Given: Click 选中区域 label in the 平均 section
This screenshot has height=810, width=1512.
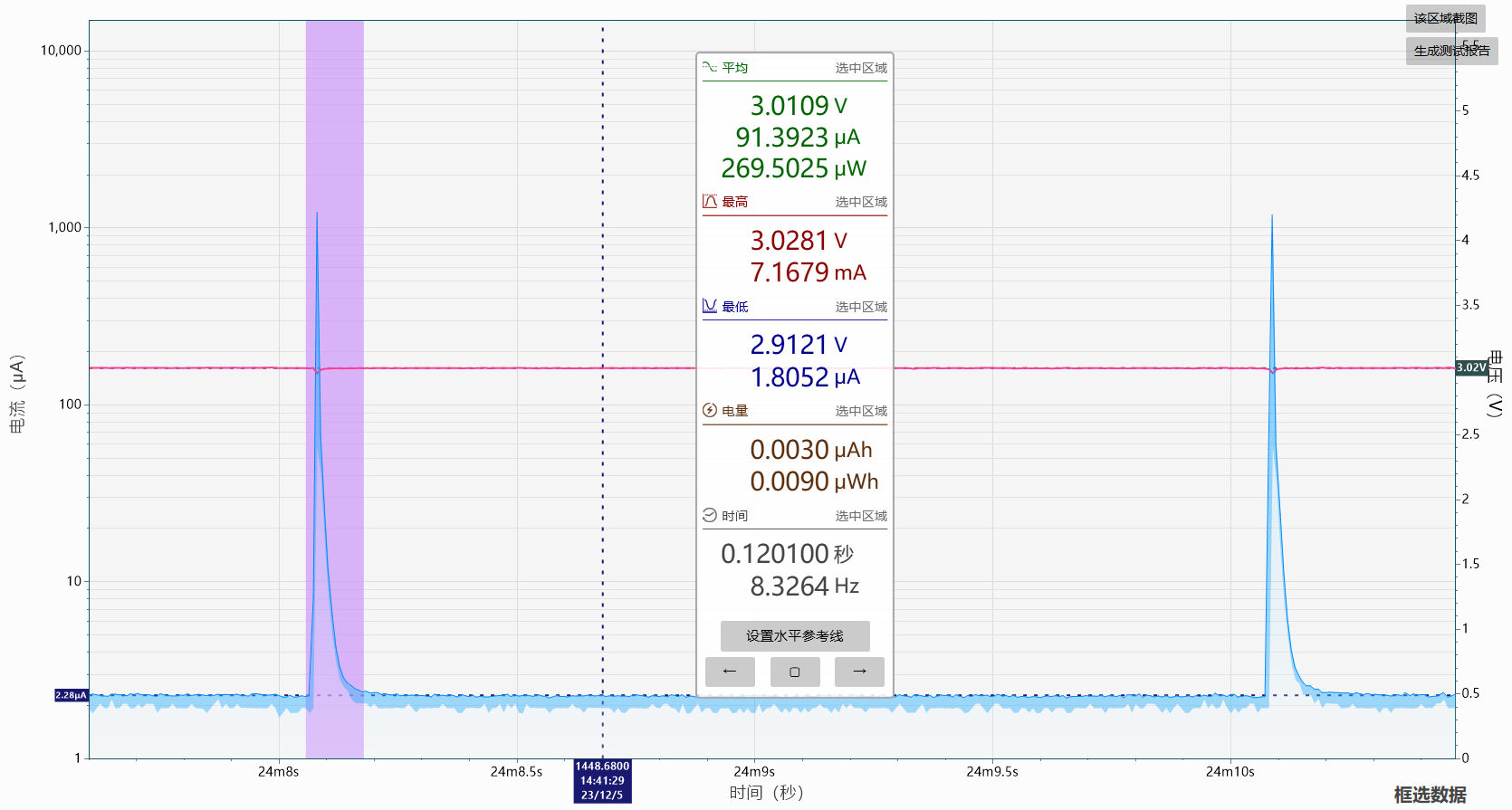Looking at the screenshot, I should click(x=861, y=68).
